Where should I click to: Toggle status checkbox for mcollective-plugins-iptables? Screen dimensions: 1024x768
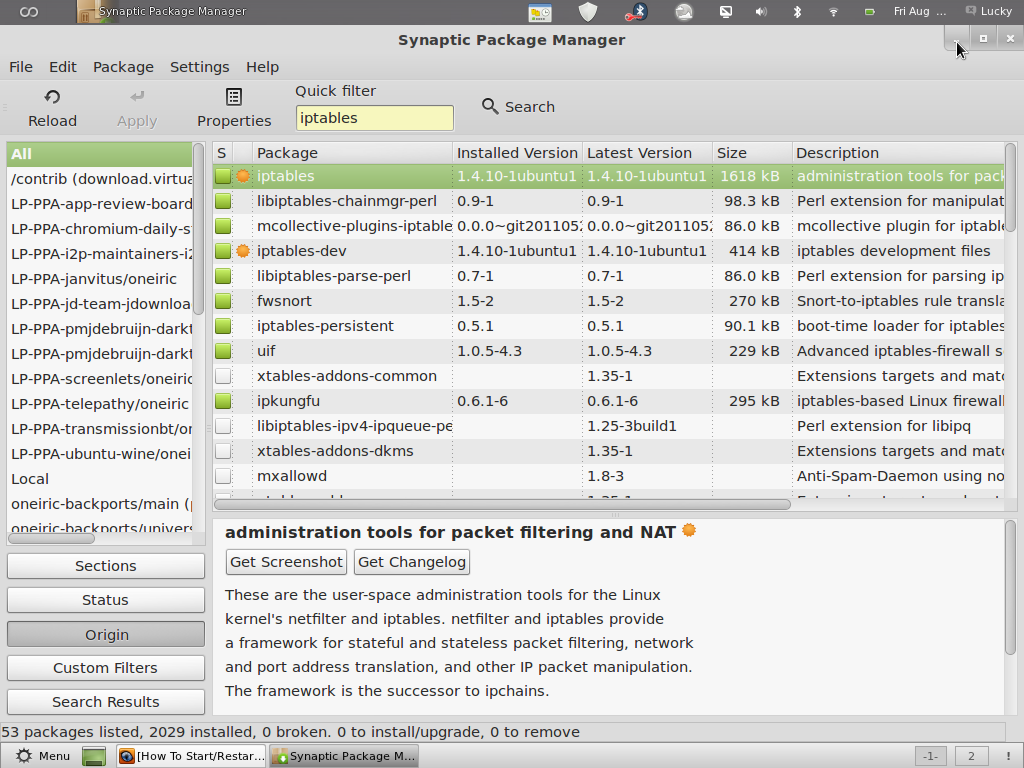pos(223,226)
